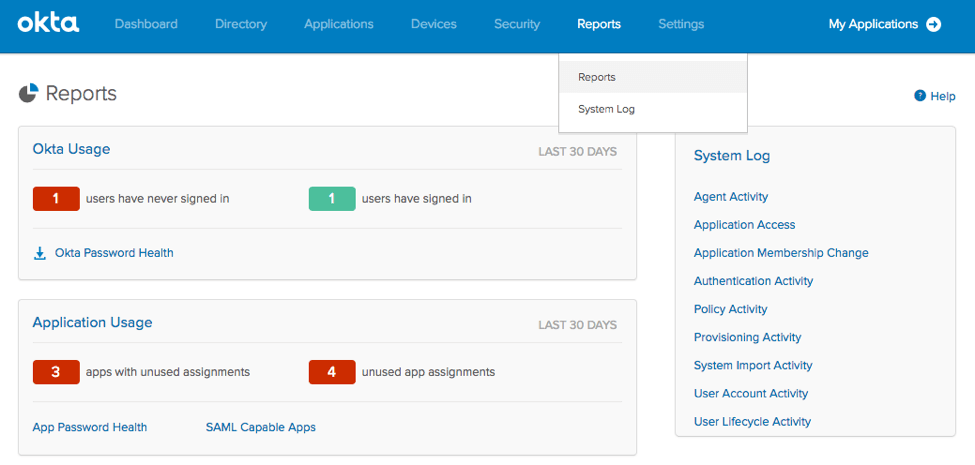Click the red users never signed in badge

pos(56,198)
